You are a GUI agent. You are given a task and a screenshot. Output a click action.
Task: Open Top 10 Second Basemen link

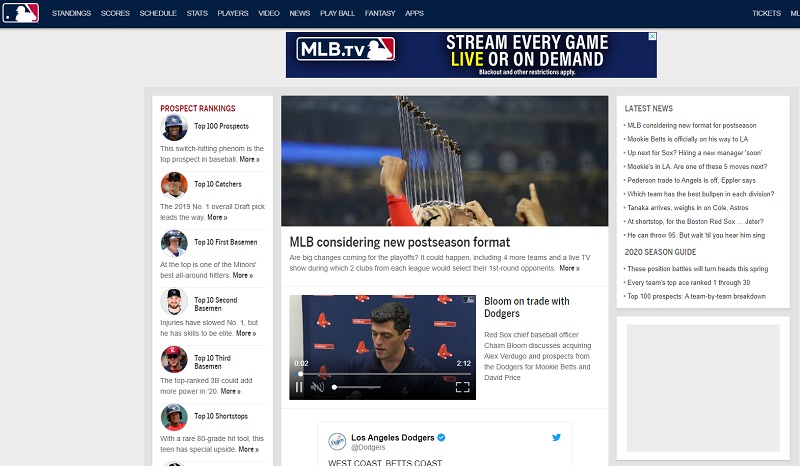tap(215, 304)
